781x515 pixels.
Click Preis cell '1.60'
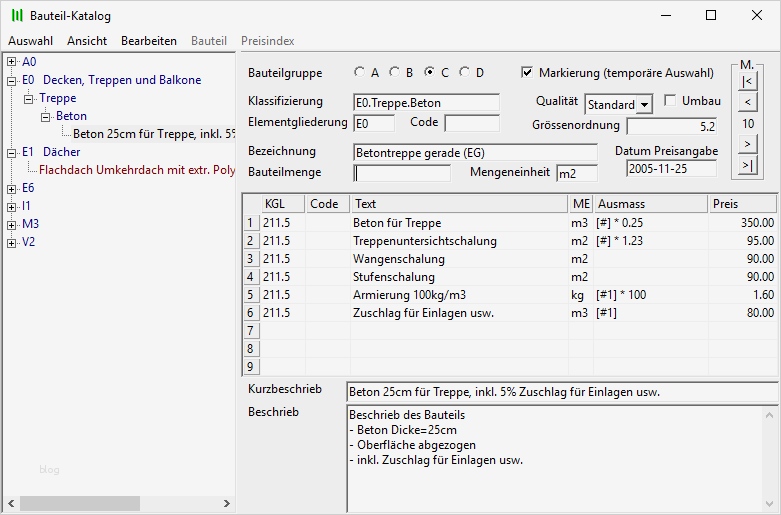(742, 295)
